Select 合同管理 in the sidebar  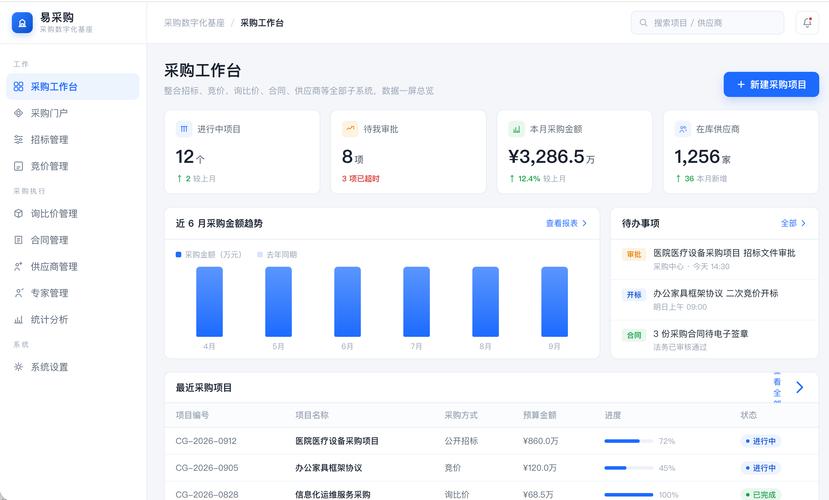(72, 240)
